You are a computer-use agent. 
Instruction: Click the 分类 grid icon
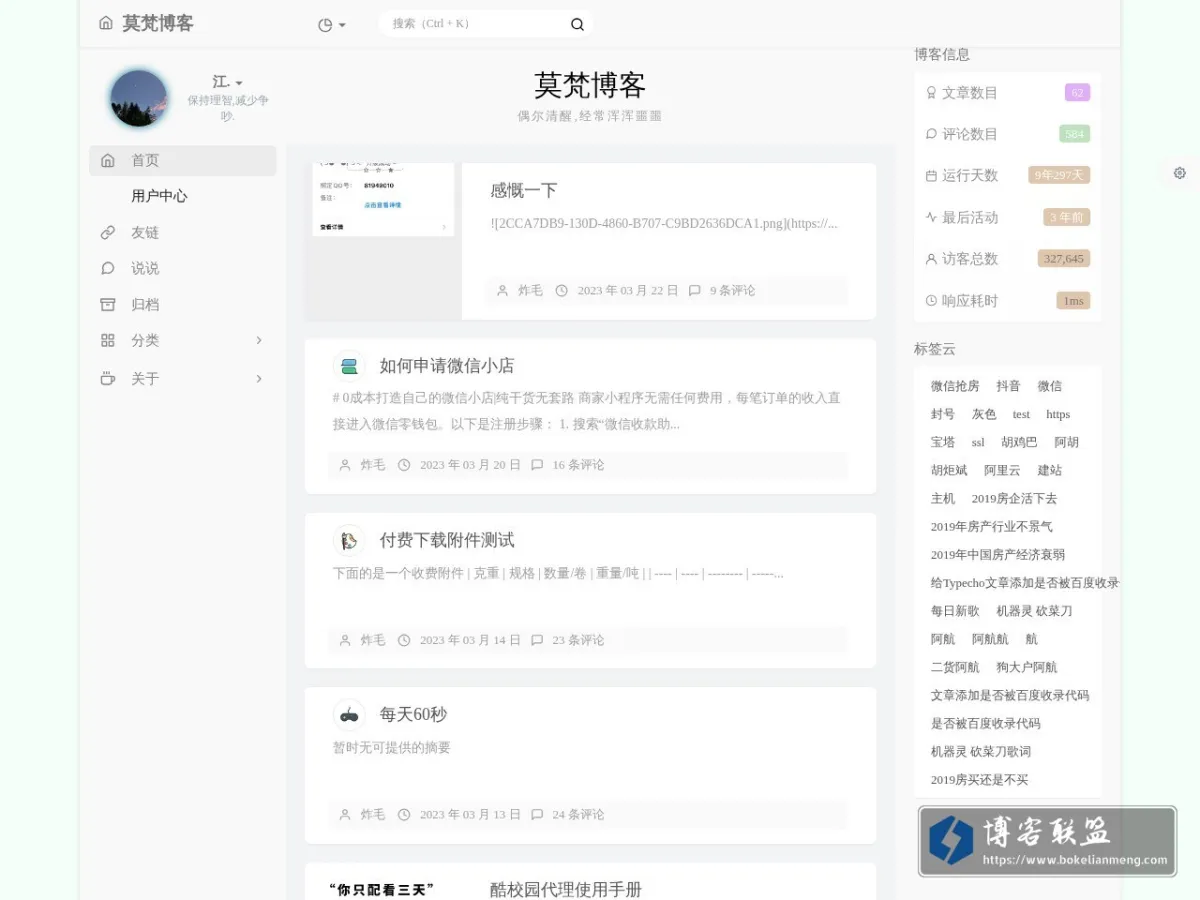tap(108, 340)
